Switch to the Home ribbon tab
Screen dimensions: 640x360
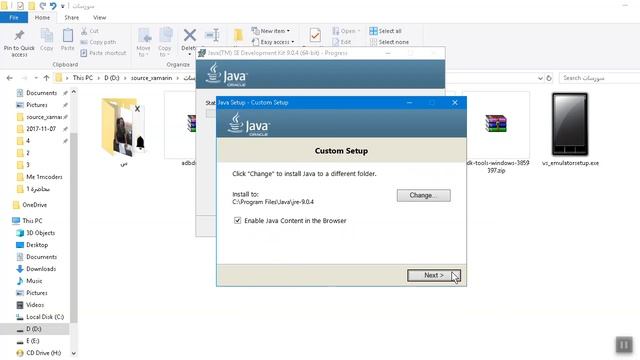pos(42,18)
